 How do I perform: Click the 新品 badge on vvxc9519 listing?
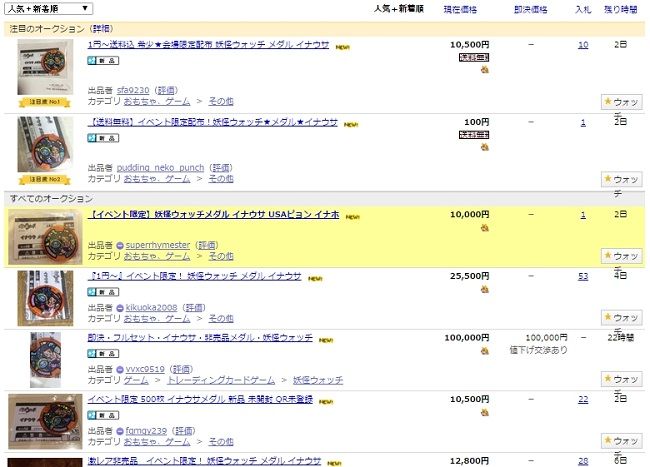click(103, 353)
